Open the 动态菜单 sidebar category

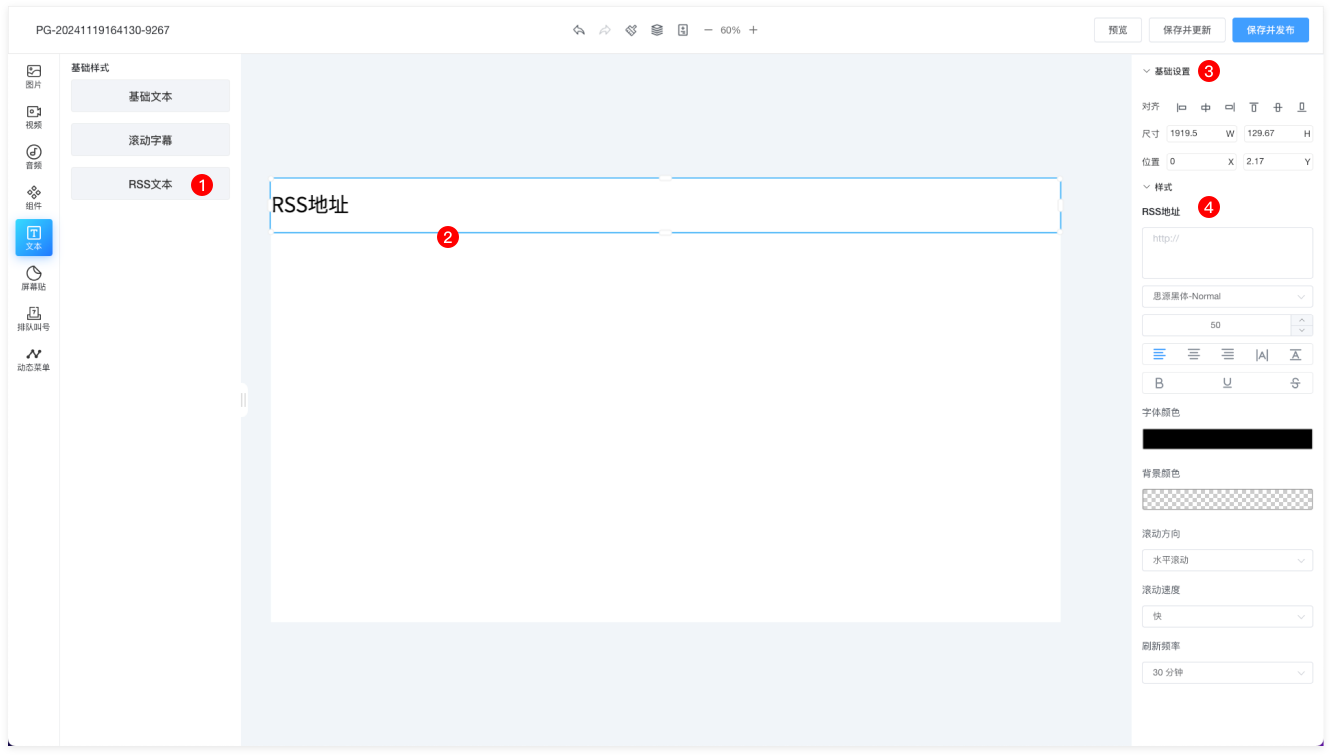(x=34, y=359)
